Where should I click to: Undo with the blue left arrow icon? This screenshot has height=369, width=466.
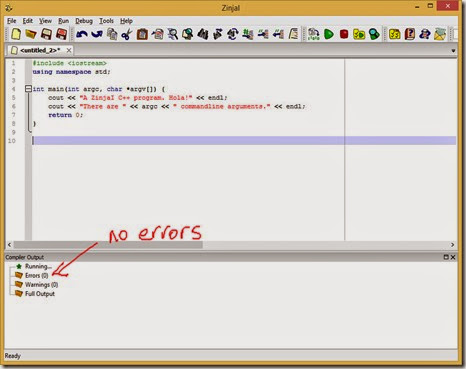[x=82, y=34]
